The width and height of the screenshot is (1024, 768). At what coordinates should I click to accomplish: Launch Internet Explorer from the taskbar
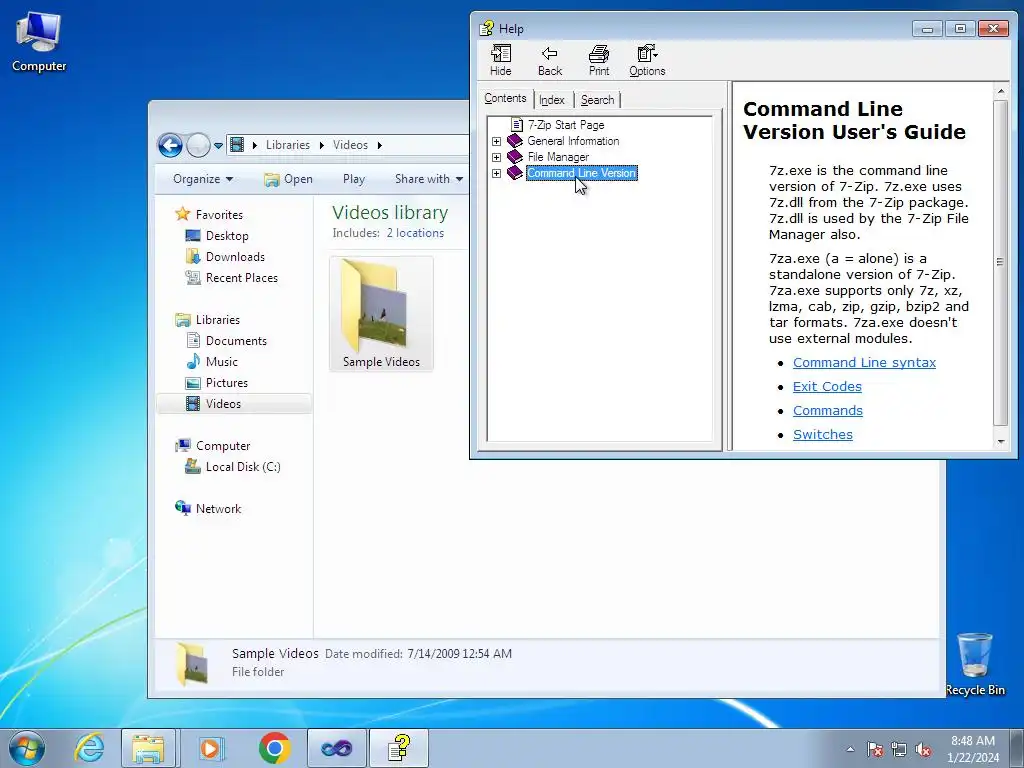(89, 748)
